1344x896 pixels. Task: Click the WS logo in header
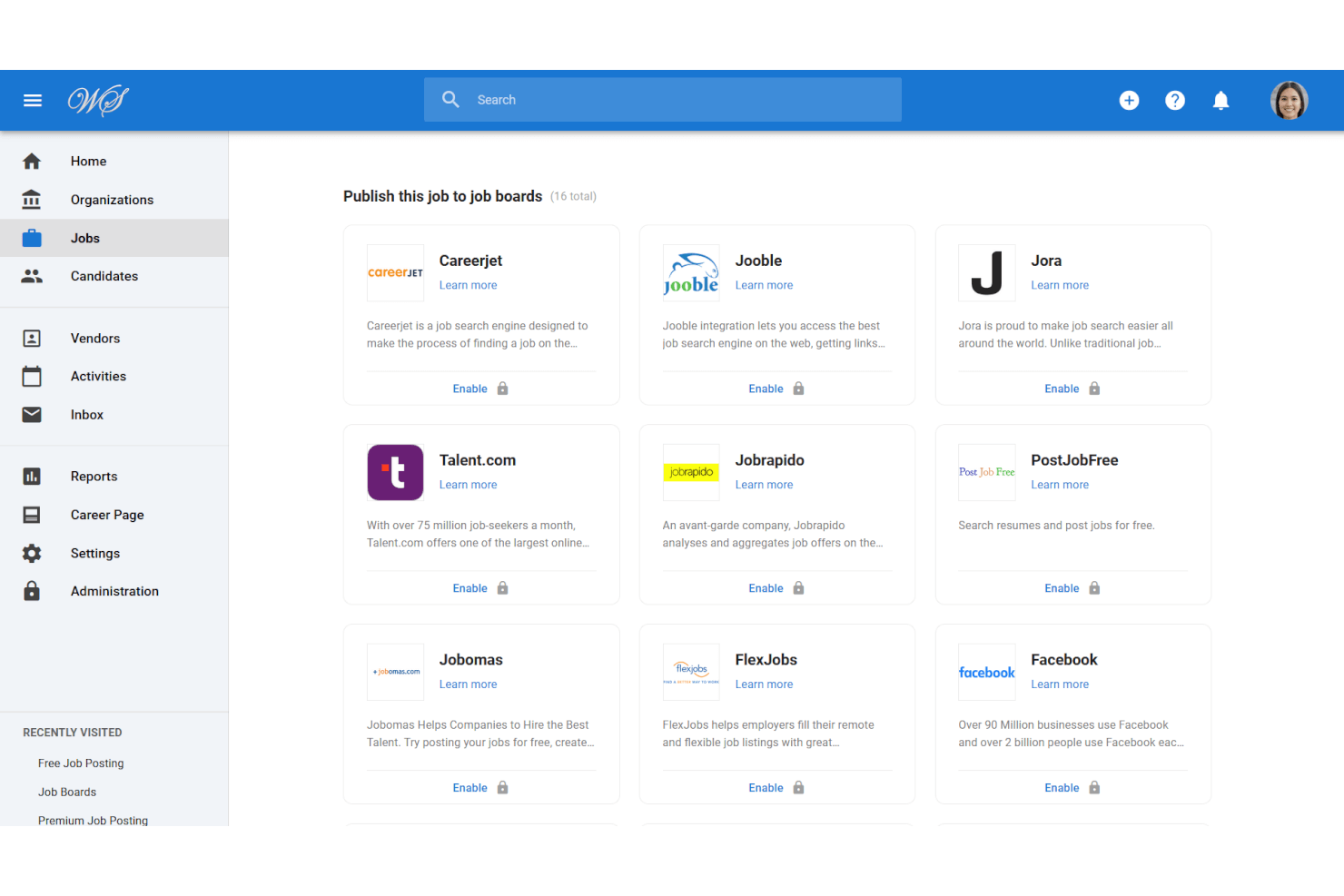tap(98, 101)
